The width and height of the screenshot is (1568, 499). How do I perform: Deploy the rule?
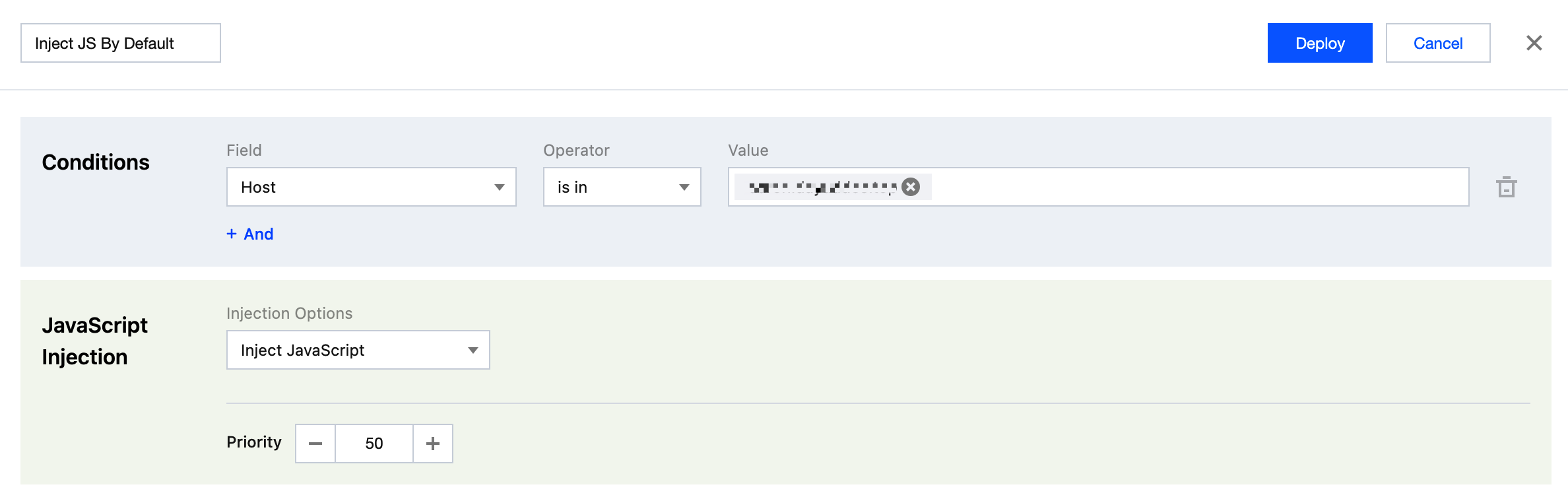coord(1320,44)
